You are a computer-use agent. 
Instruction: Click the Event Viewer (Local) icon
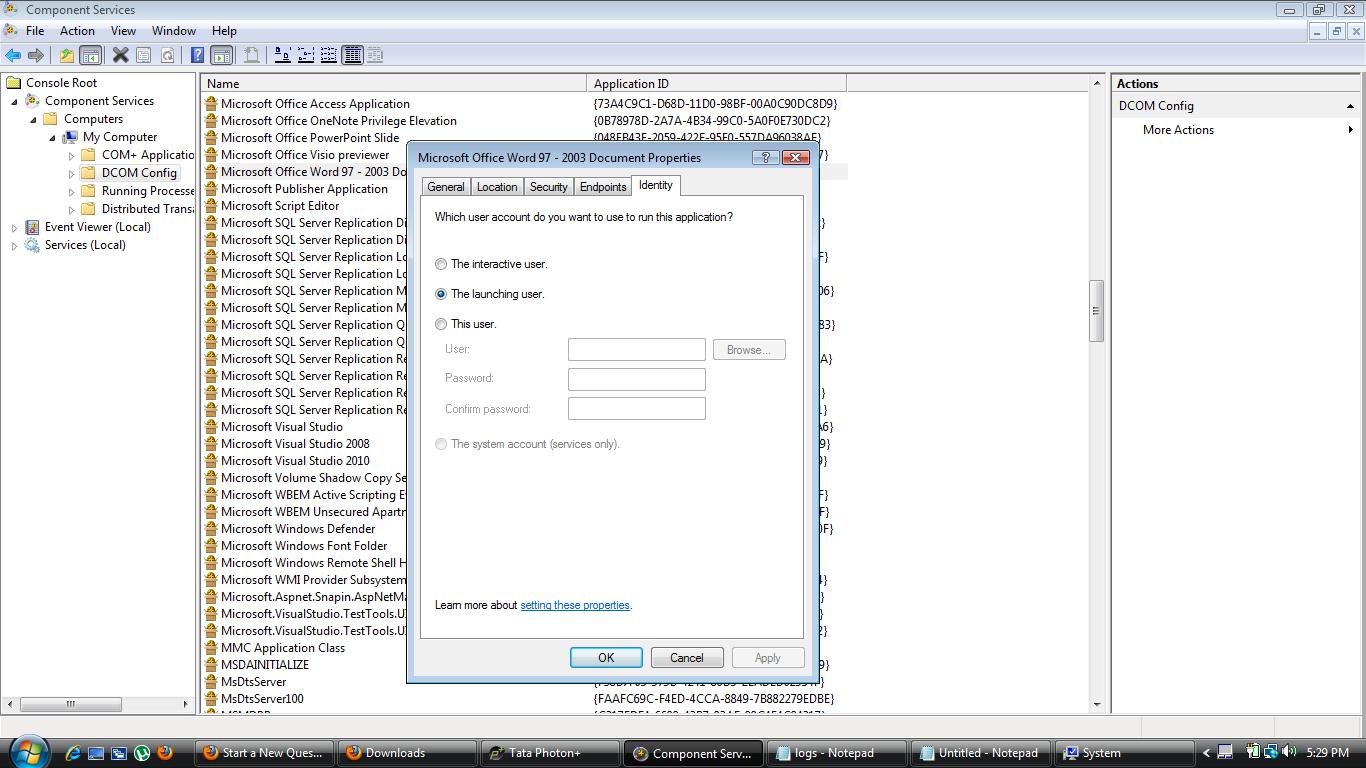[x=33, y=227]
